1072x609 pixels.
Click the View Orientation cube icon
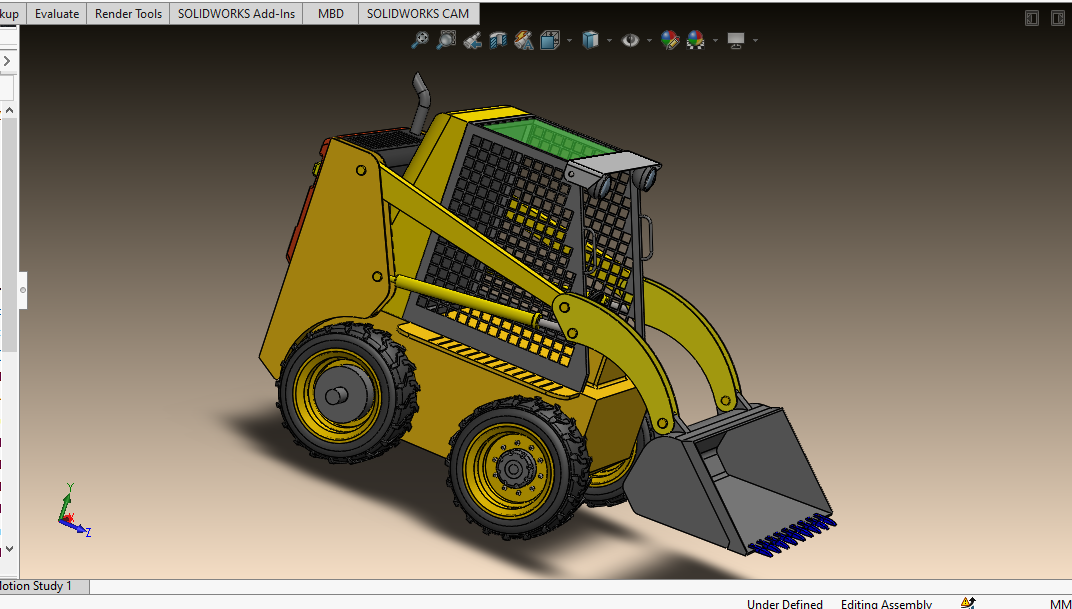pyautogui.click(x=550, y=40)
